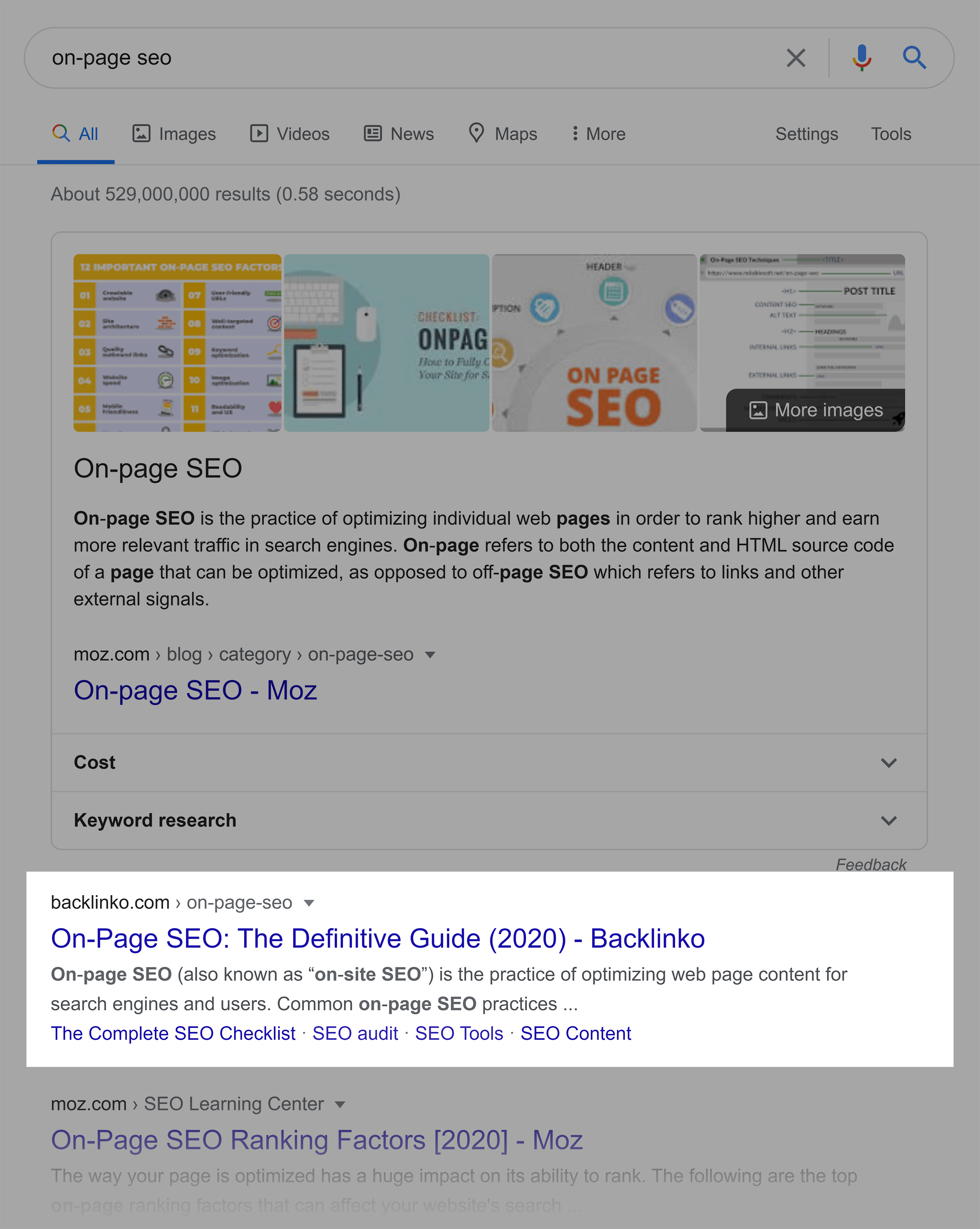Open Settings in the search bar

[806, 134]
